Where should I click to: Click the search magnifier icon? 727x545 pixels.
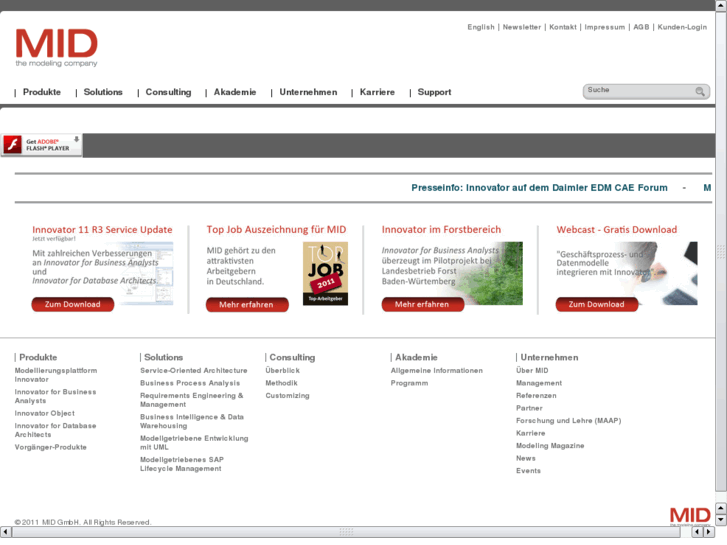pos(700,91)
